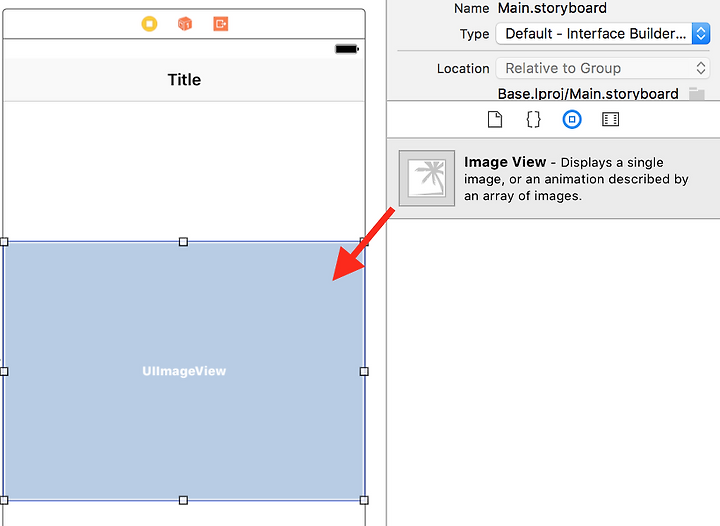Click the yellow View Controller dock icon

click(149, 23)
